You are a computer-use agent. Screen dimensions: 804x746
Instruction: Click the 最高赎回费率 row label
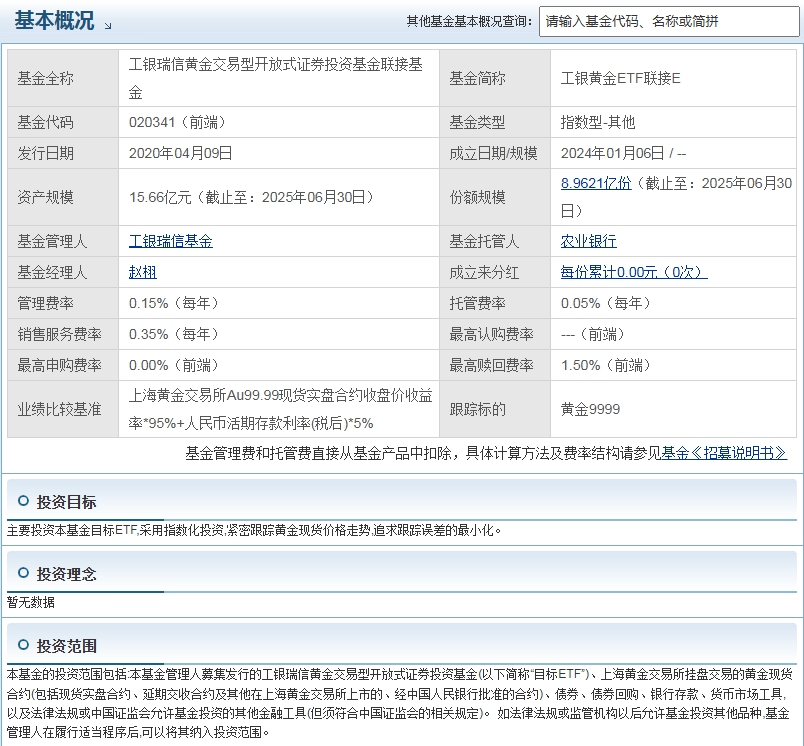[491, 365]
